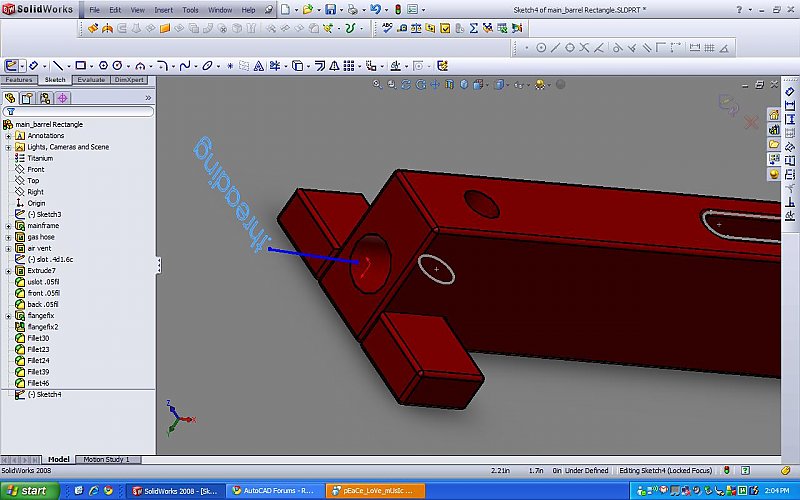The width and height of the screenshot is (800, 500).
Task: Open the Motion Study 1 tab
Action: point(106,459)
